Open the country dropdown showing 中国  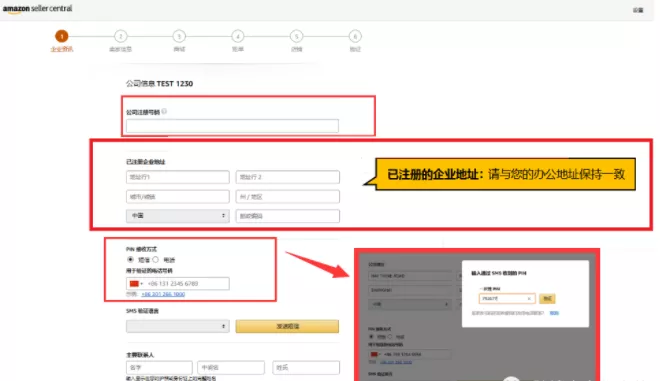pyautogui.click(x=178, y=216)
